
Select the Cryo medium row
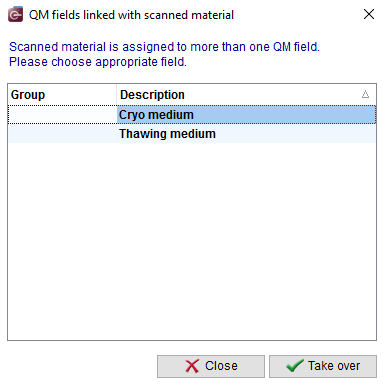tap(192, 115)
